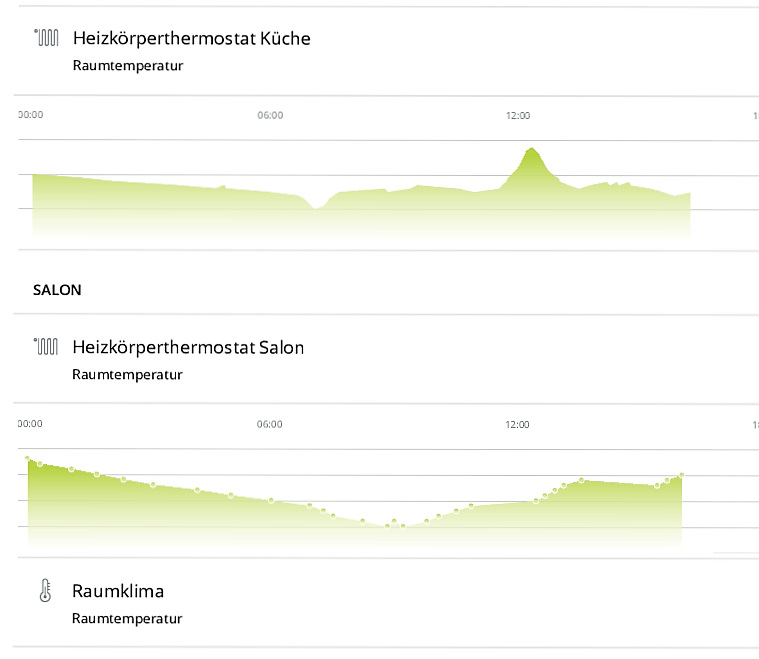This screenshot has width=759, height=659.
Task: Click the noon temperature peak in Küche chart
Action: pyautogui.click(x=532, y=149)
